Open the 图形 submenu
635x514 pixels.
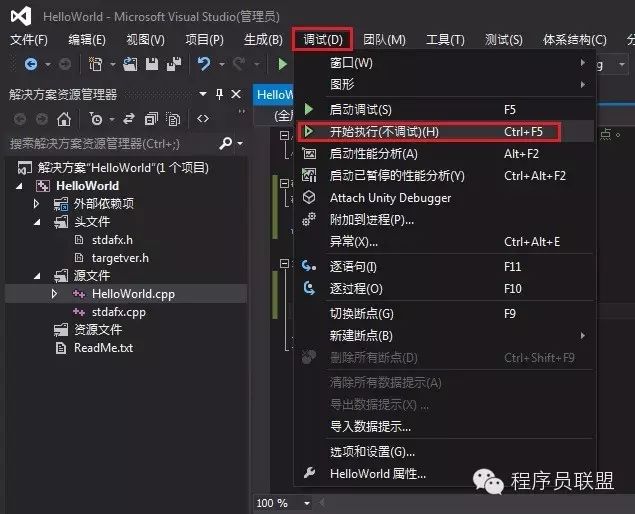point(445,85)
